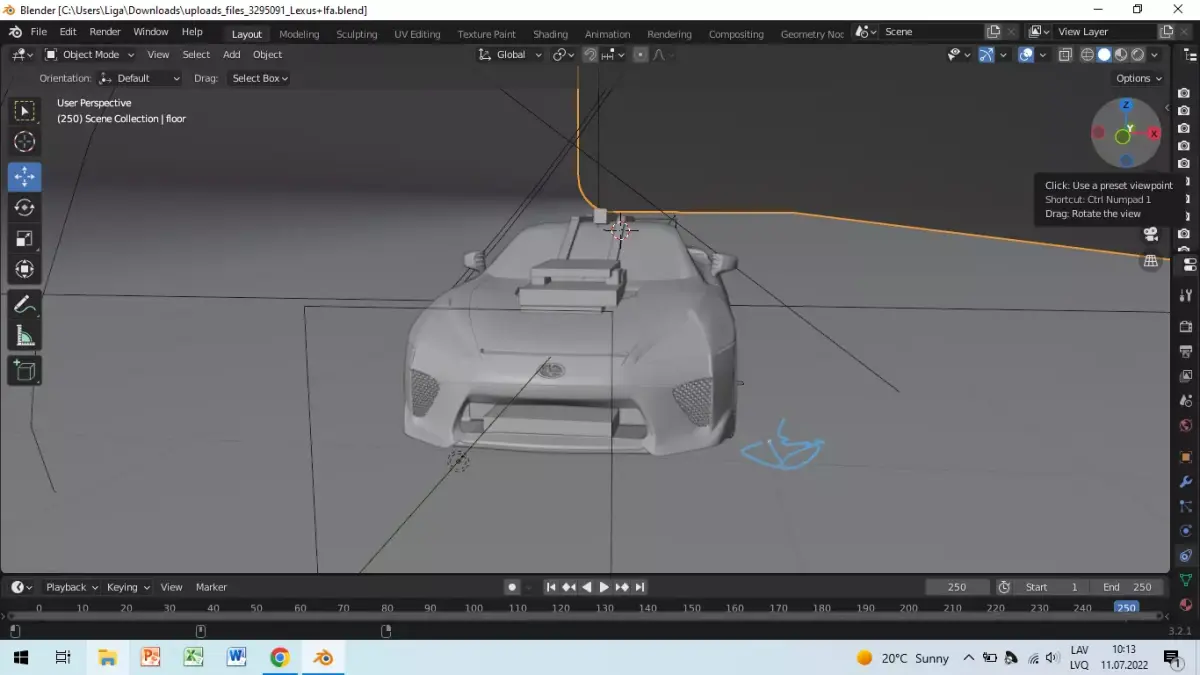Screen dimensions: 1200x675
Task: Open shading options dropdown arrow
Action: click(1155, 55)
